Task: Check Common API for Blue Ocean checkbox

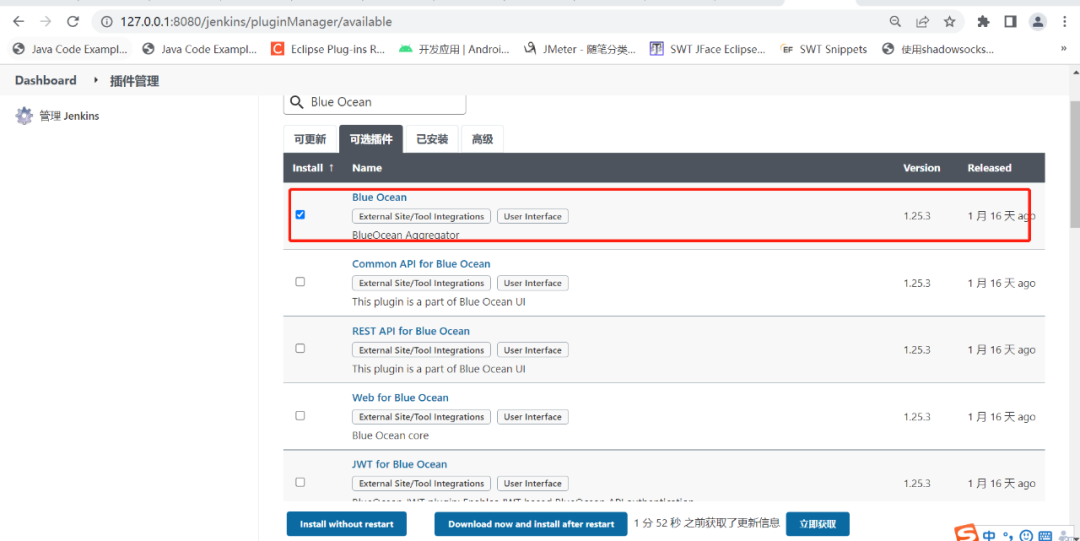Action: [x=300, y=281]
